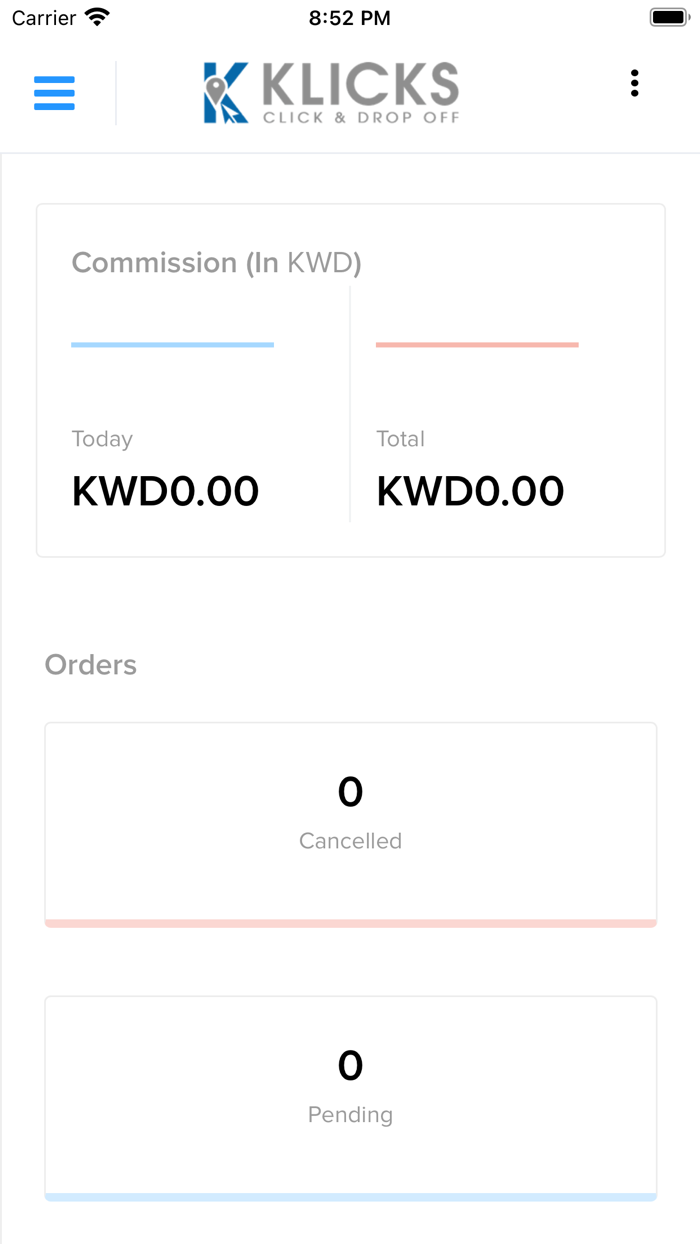
Task: Click the blue underline above Today
Action: tap(172, 344)
